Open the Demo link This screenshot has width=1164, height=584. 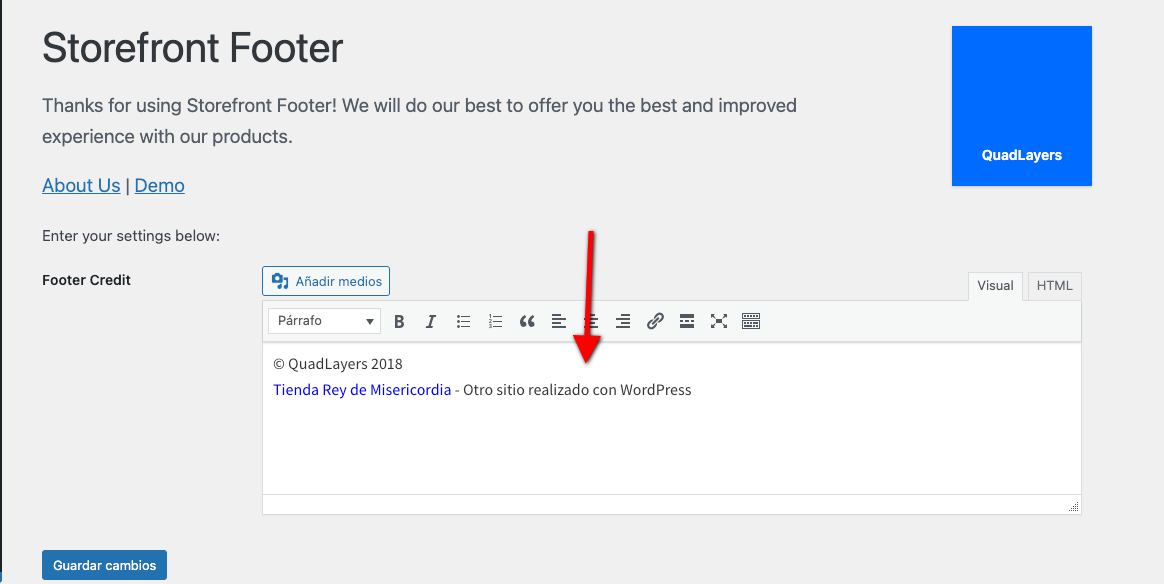[x=160, y=186]
